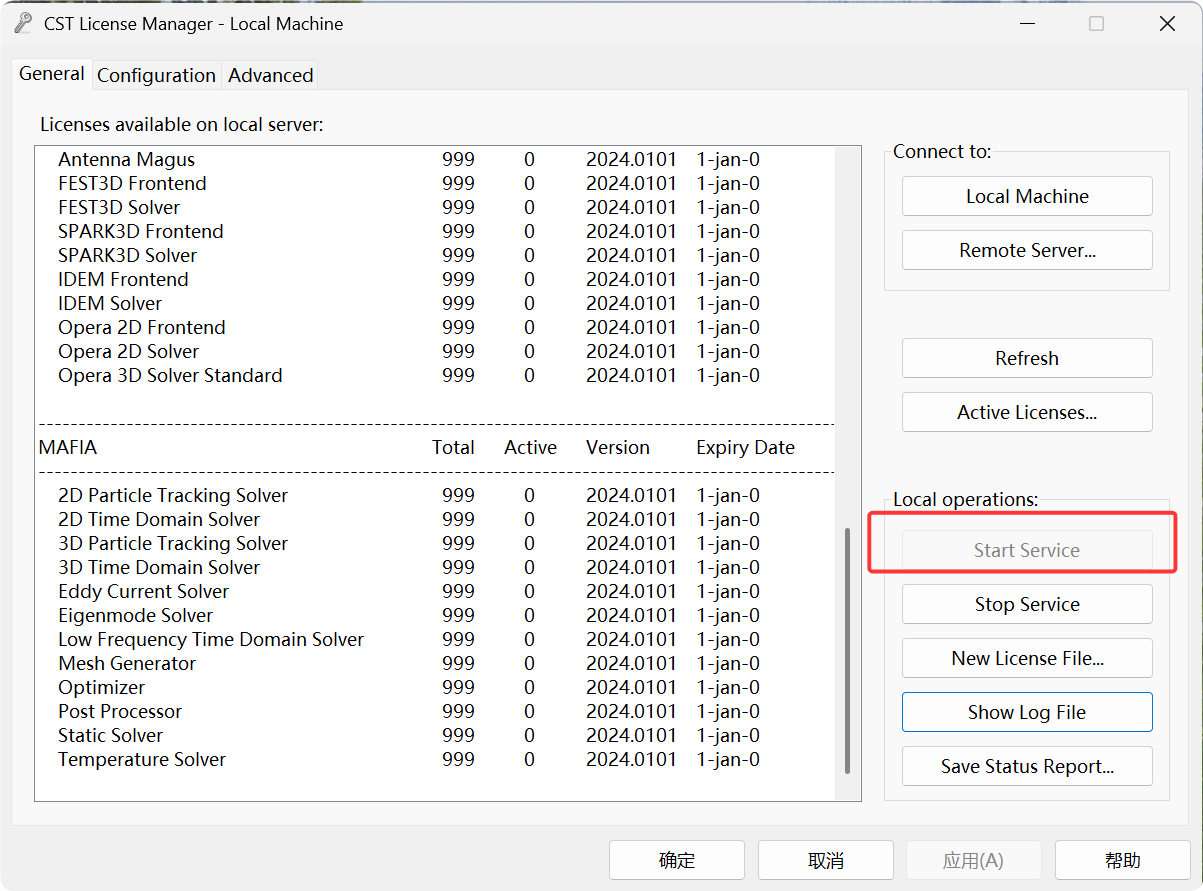Connect to Local Machine
The height and width of the screenshot is (891, 1203).
[1027, 196]
